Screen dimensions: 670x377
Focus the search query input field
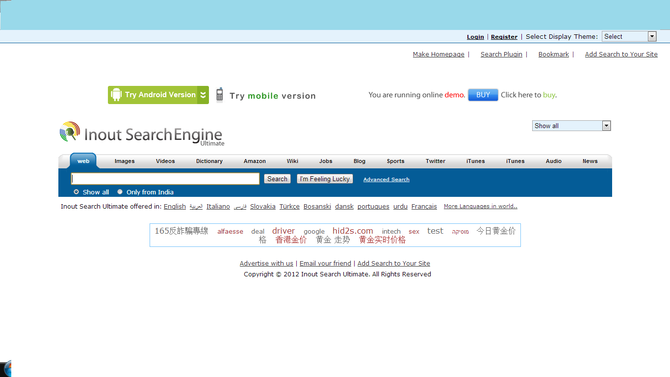[x=165, y=179]
